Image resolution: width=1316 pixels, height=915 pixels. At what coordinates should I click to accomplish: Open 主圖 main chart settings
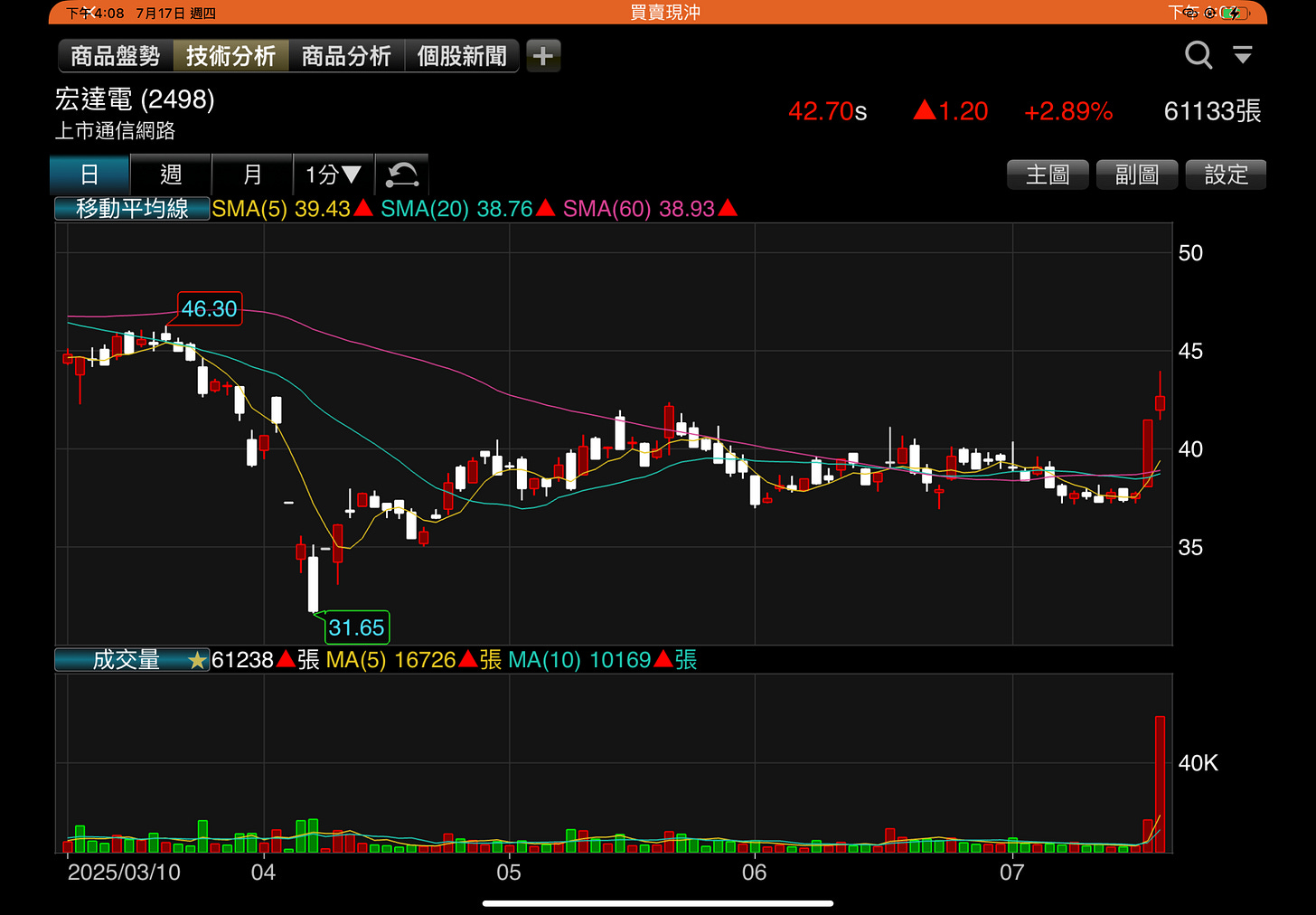pos(1048,175)
